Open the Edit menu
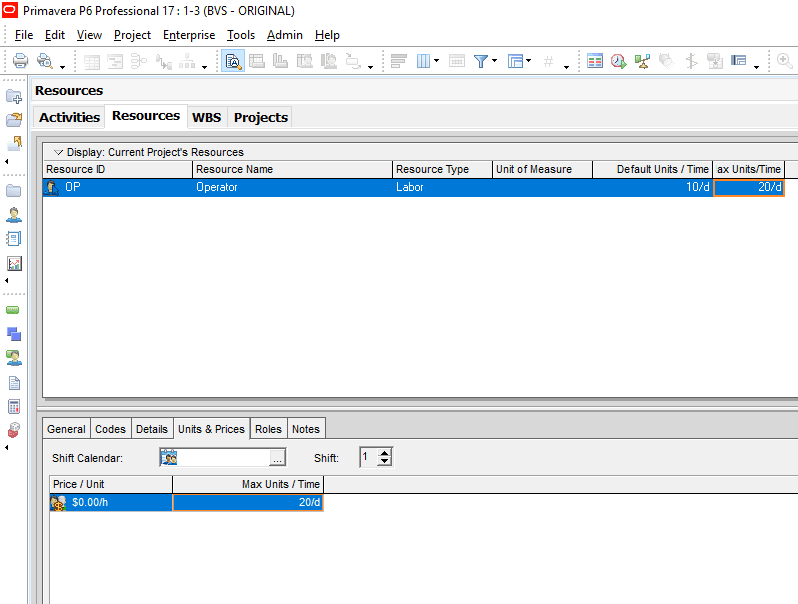This screenshot has width=798, height=604. click(54, 35)
